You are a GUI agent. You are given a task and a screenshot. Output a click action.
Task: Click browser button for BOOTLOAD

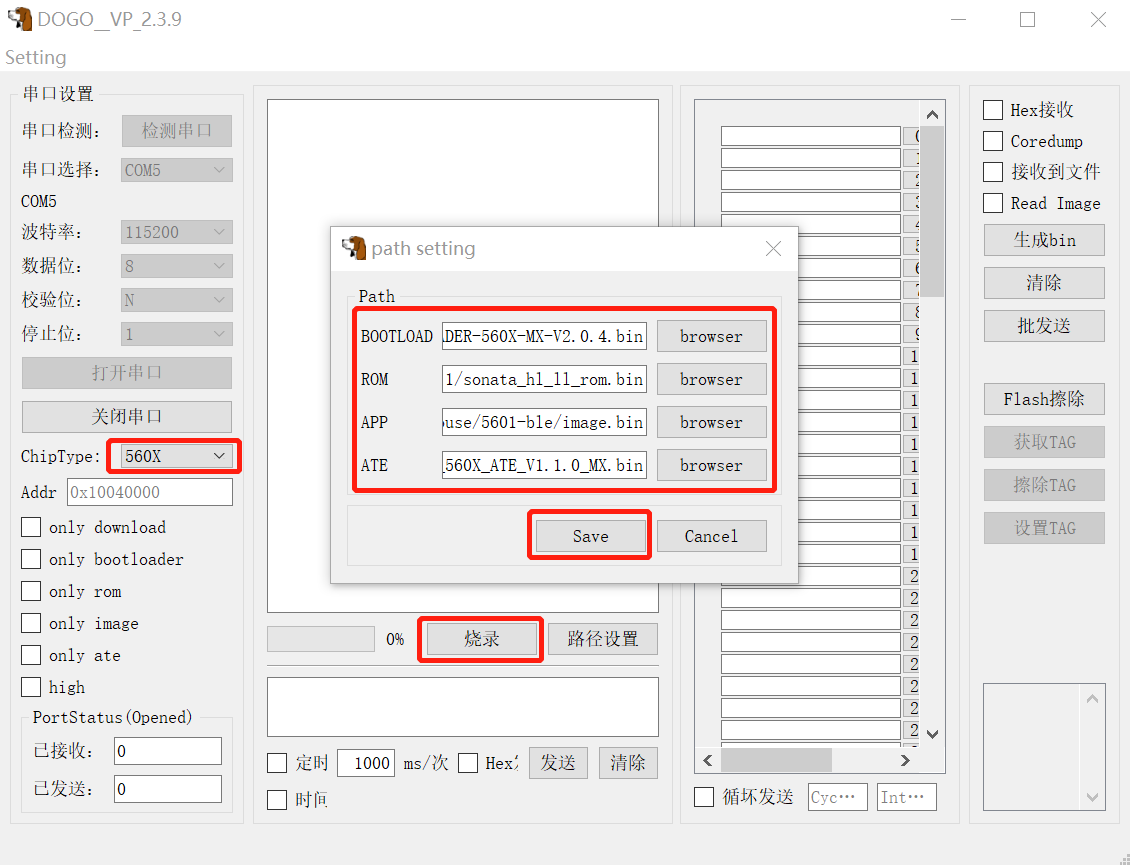coord(711,337)
